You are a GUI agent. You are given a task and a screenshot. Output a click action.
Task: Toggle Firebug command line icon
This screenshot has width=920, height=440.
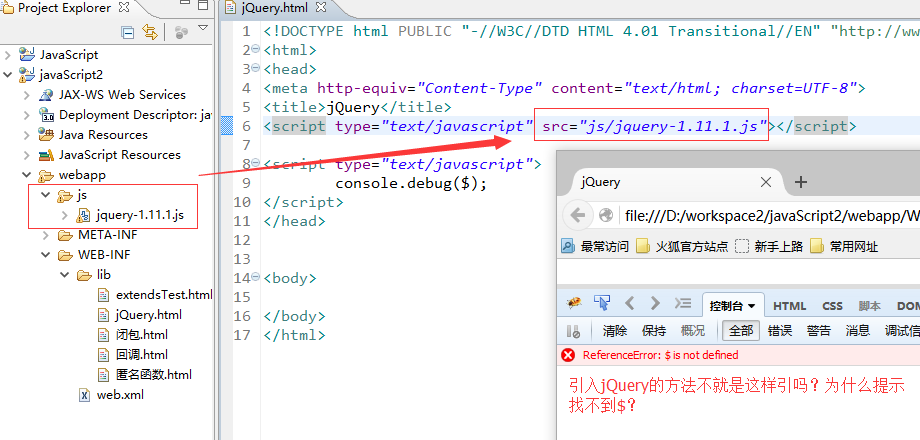(x=682, y=303)
